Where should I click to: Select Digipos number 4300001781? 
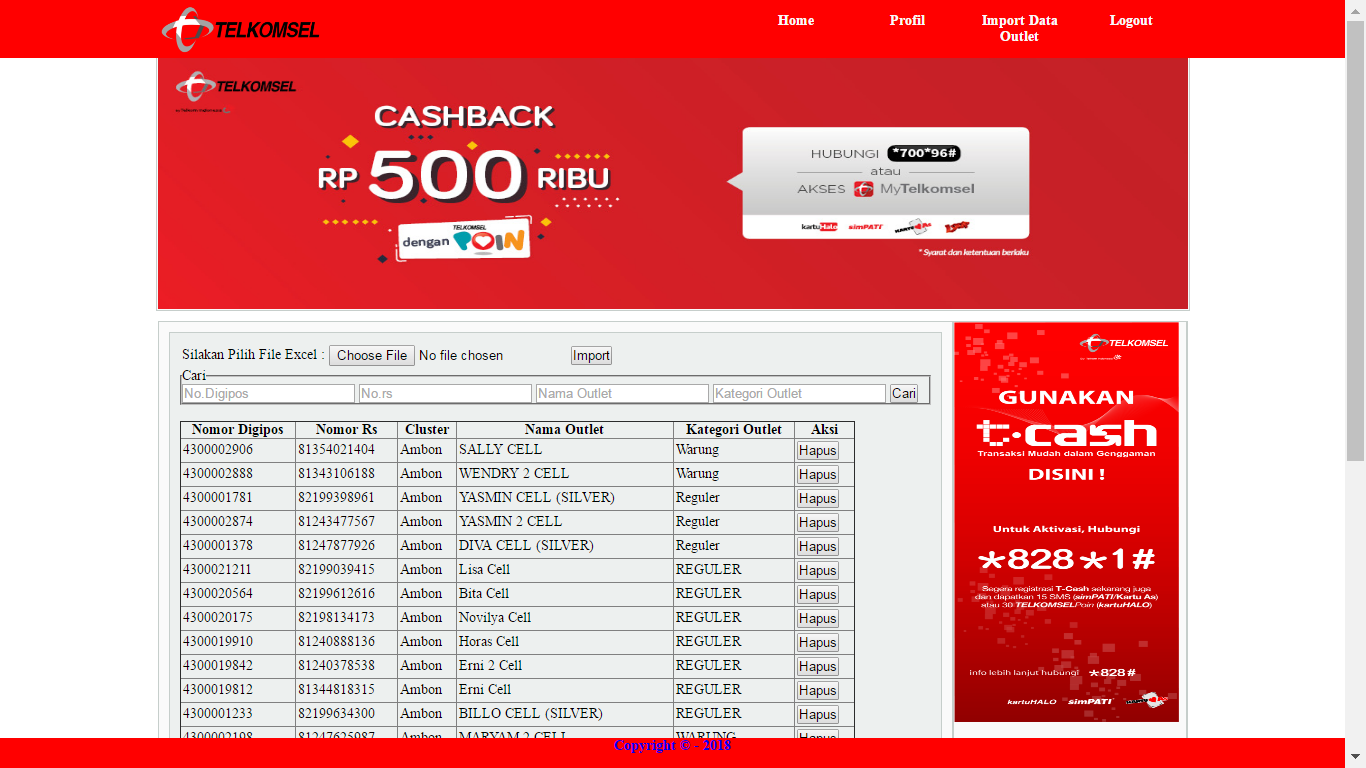[218, 498]
